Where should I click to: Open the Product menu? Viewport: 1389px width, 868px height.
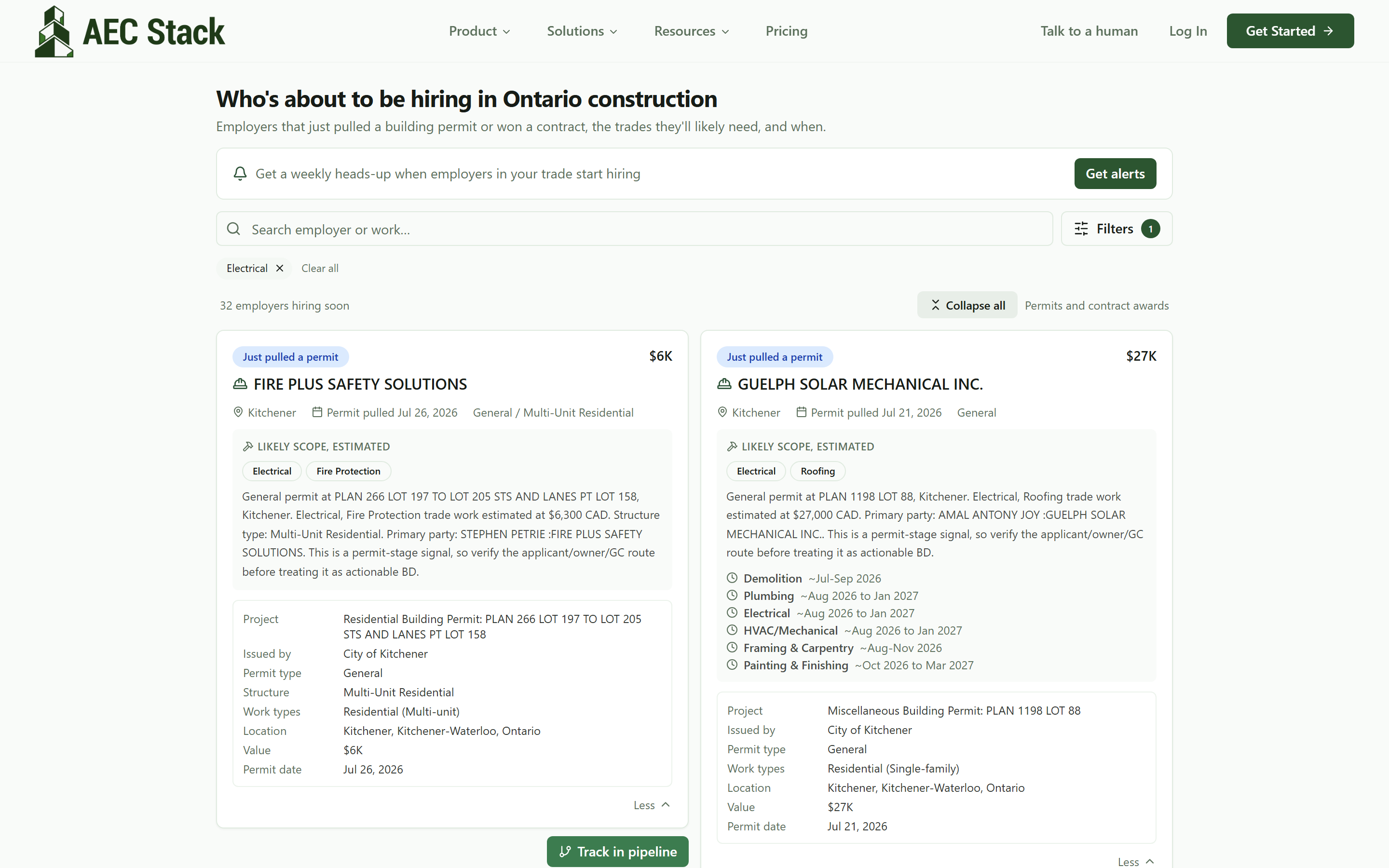tap(479, 31)
